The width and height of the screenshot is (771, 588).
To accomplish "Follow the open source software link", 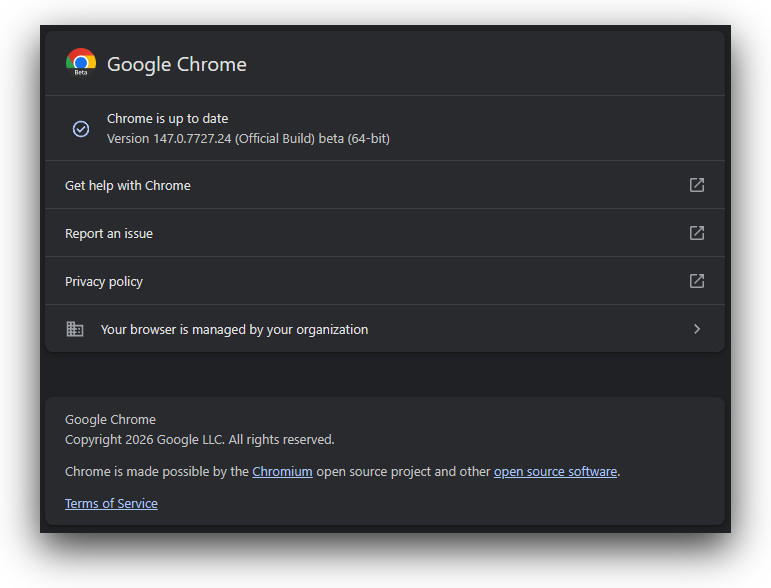I will [555, 471].
